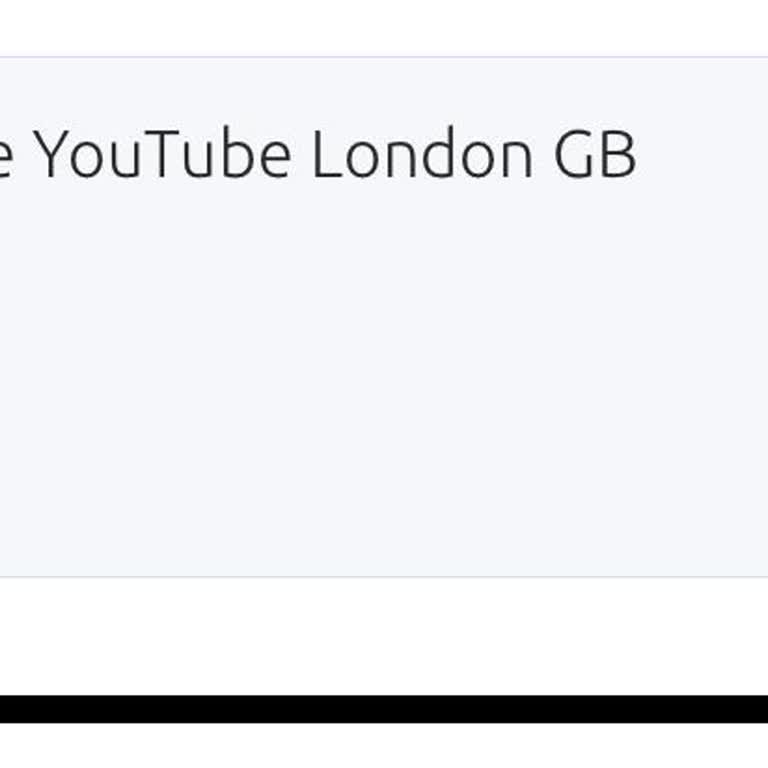This screenshot has height=768, width=768.
Task: Click the empty gray panel area below the text
Action: pos(384,380)
